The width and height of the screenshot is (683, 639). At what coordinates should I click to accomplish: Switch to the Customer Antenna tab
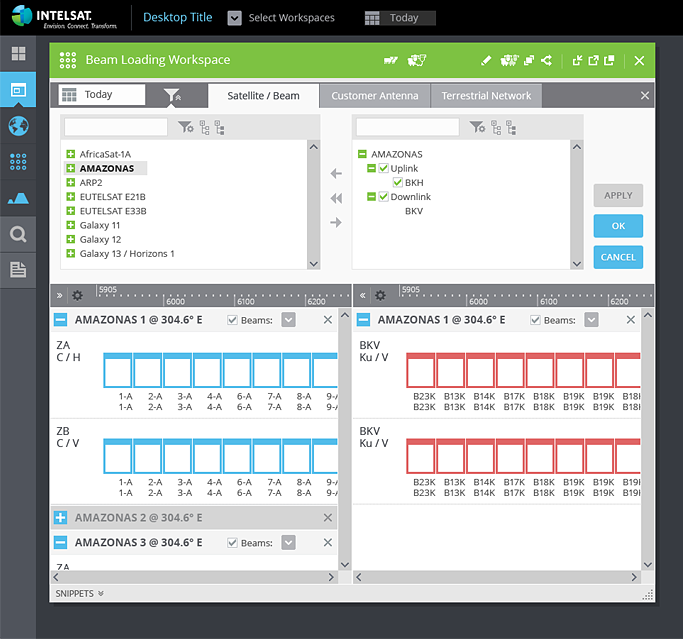click(375, 96)
